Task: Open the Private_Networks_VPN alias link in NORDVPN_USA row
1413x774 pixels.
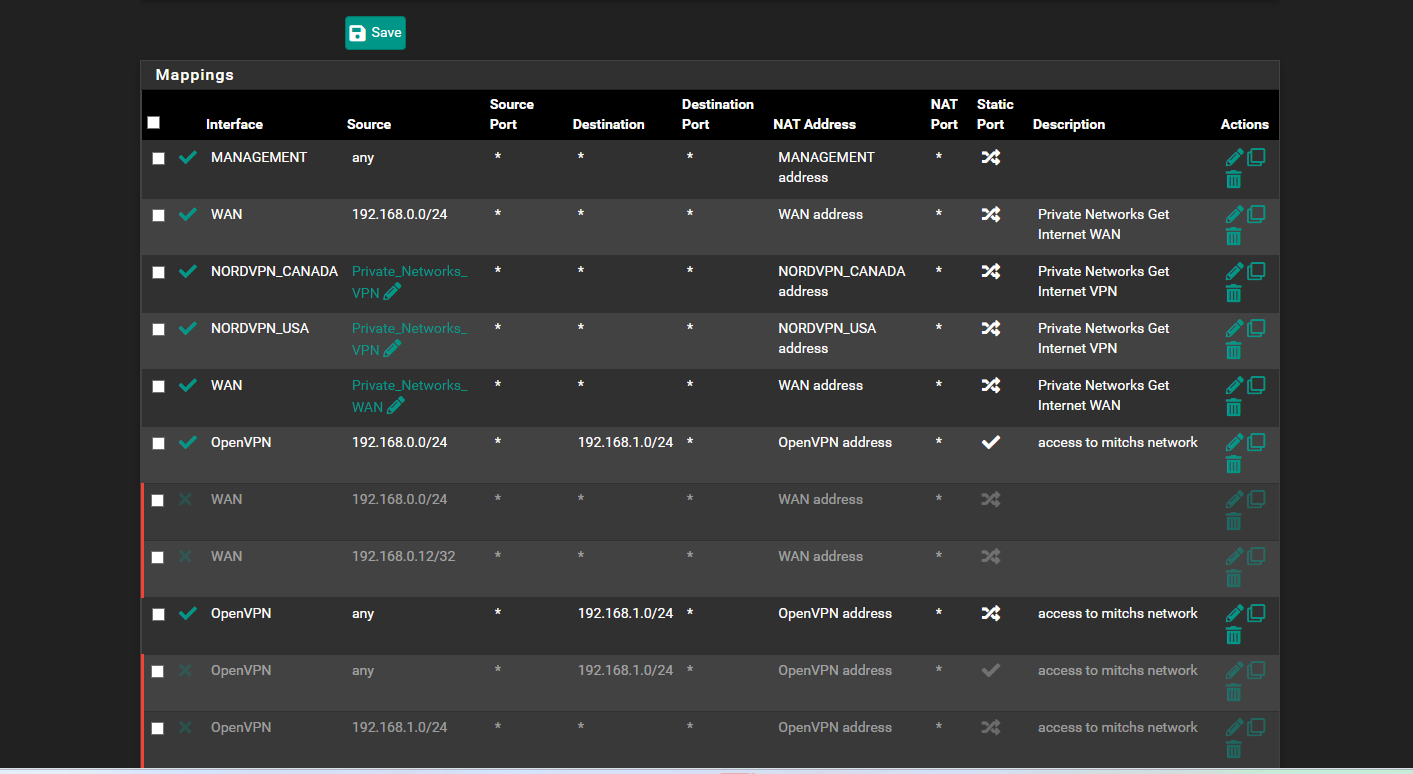Action: [409, 338]
